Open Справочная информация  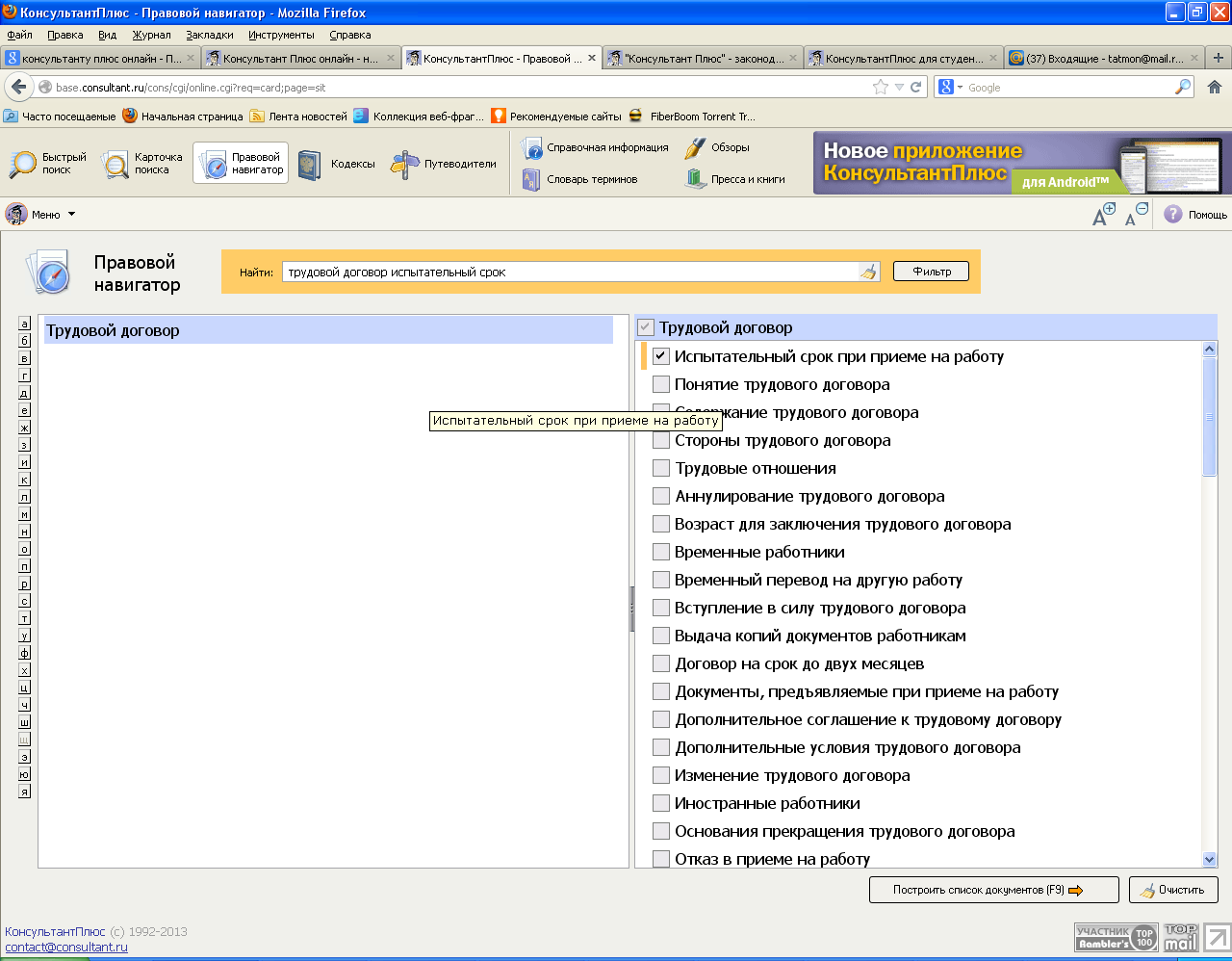click(595, 147)
